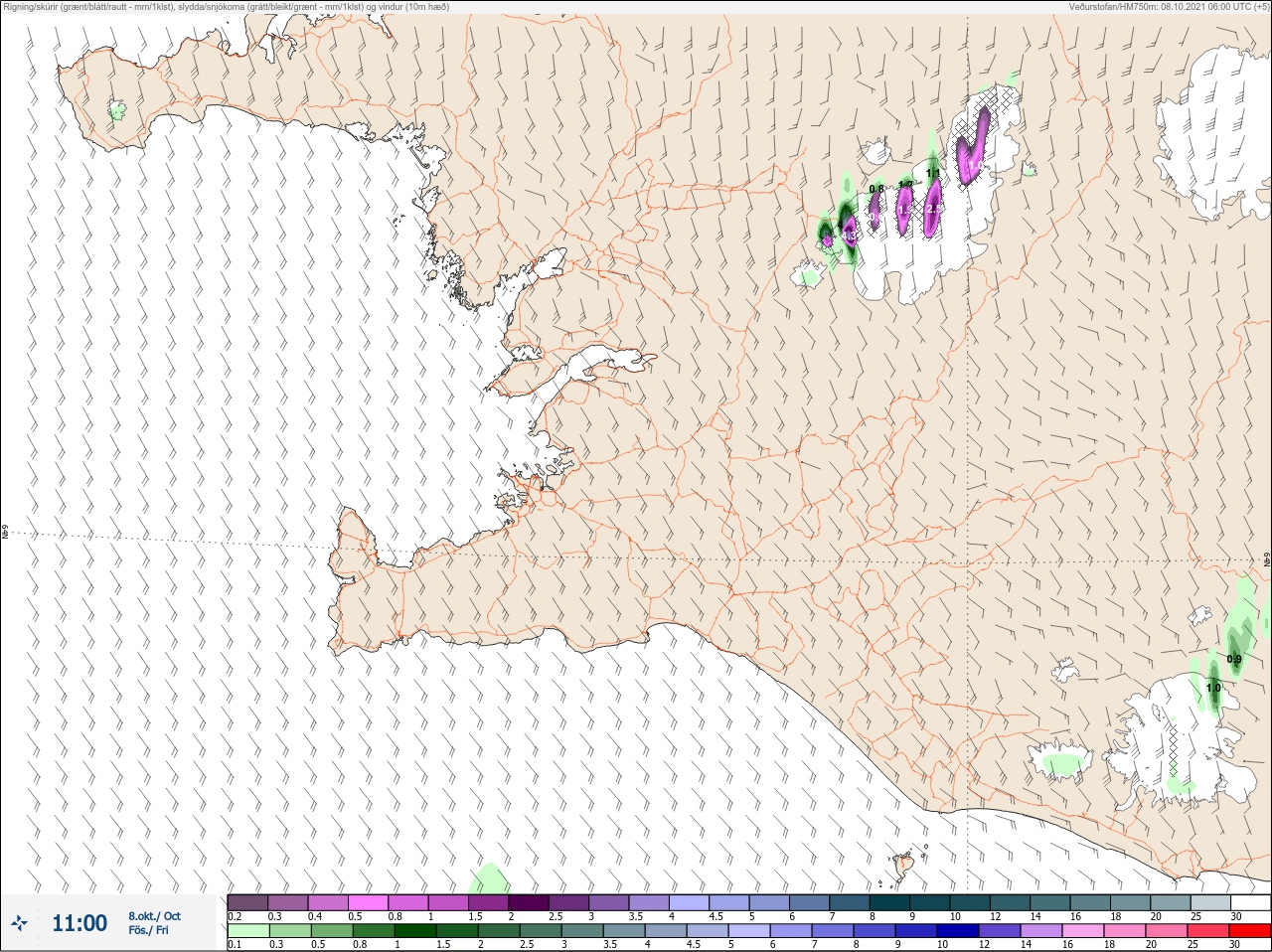Select the bright pink 0.5 swatch in upper legend
This screenshot has width=1272, height=952.
click(x=369, y=902)
